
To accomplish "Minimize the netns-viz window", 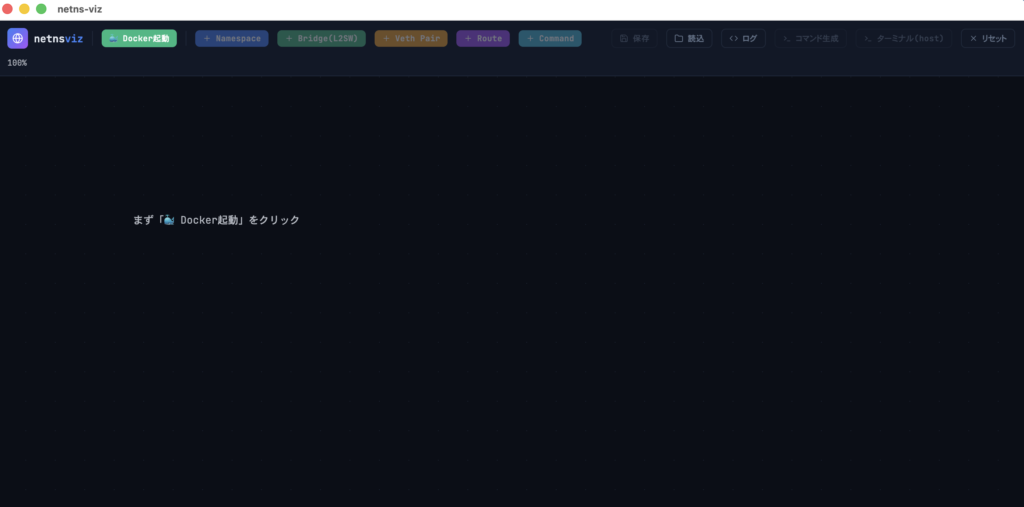I will pos(25,9).
